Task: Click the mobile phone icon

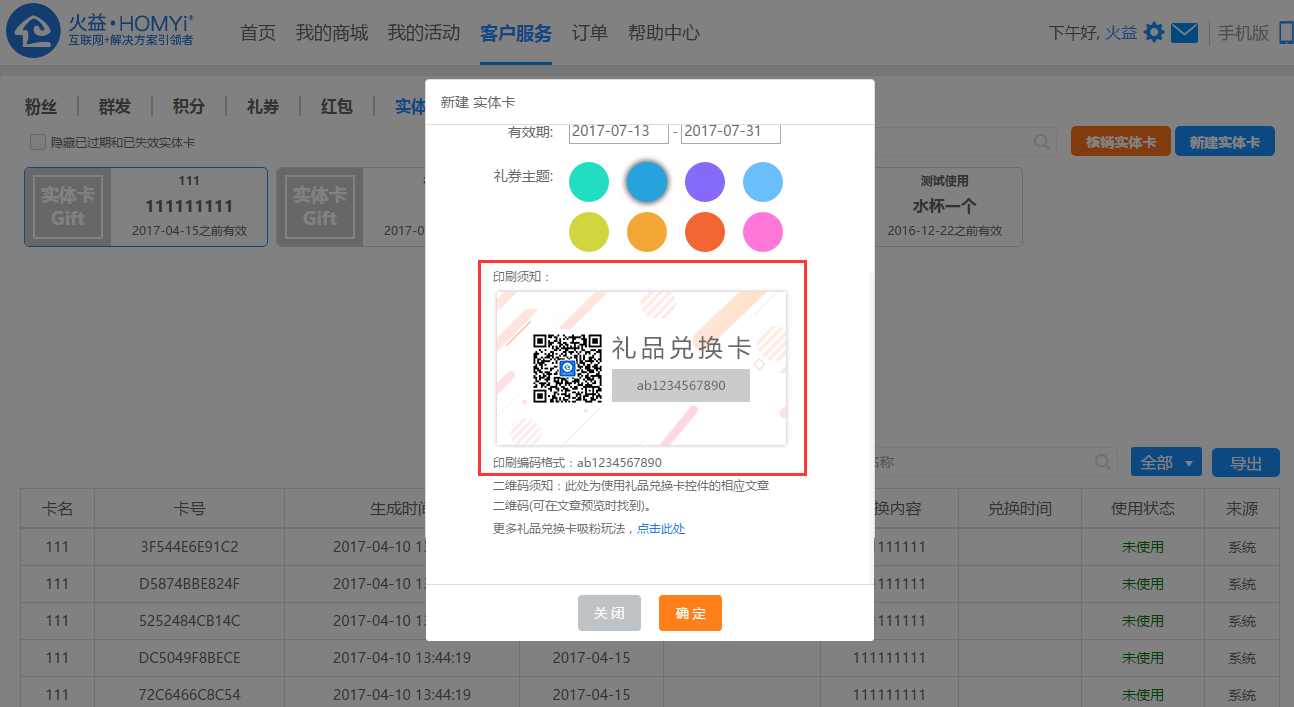Action: (x=1286, y=33)
